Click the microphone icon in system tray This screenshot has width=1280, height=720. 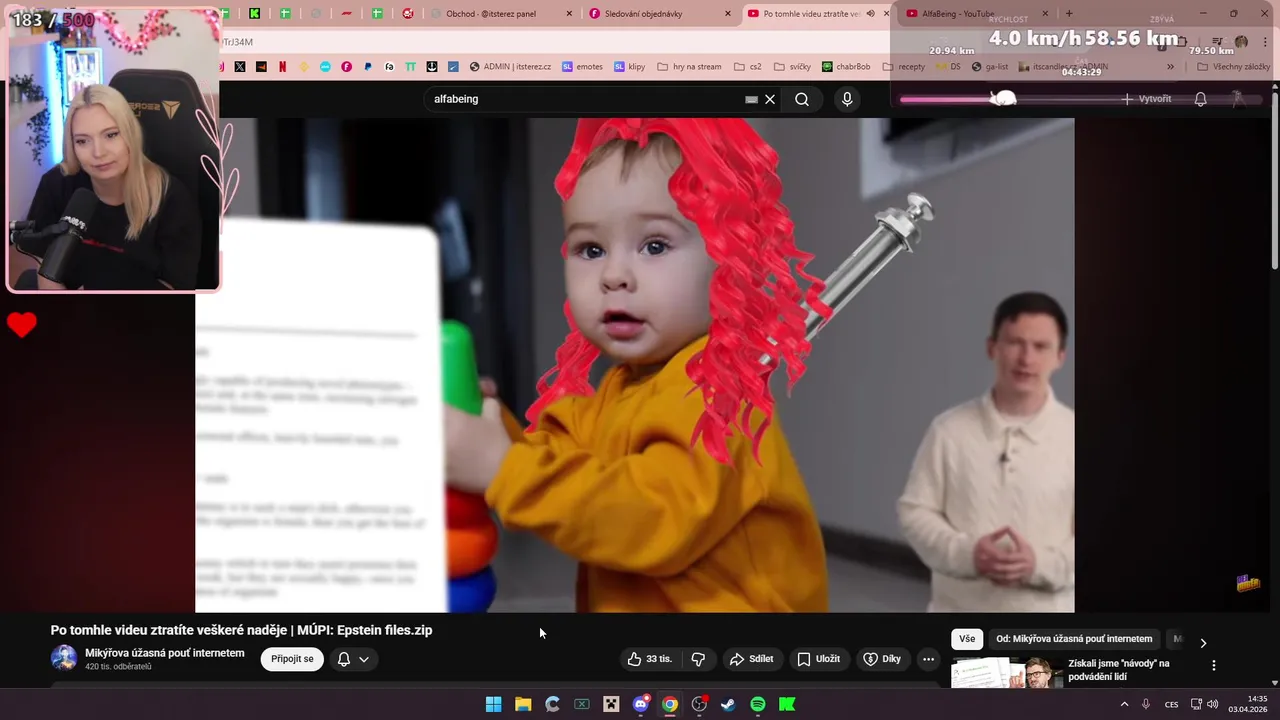(1146, 704)
